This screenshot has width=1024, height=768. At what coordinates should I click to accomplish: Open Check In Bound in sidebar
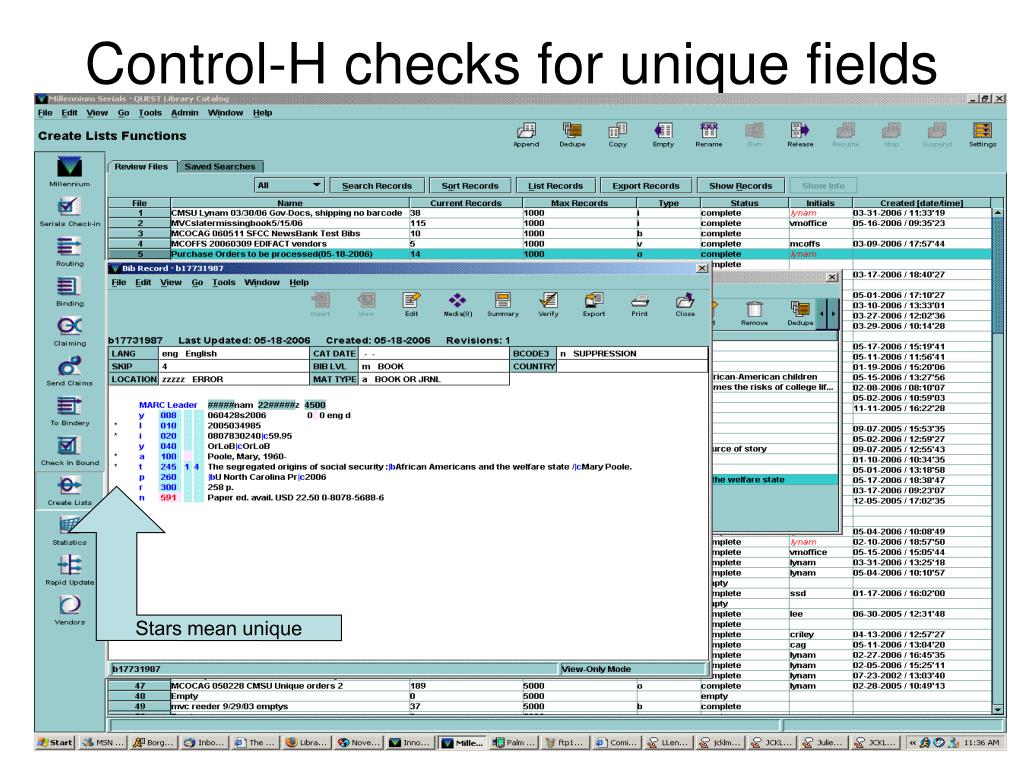click(69, 451)
